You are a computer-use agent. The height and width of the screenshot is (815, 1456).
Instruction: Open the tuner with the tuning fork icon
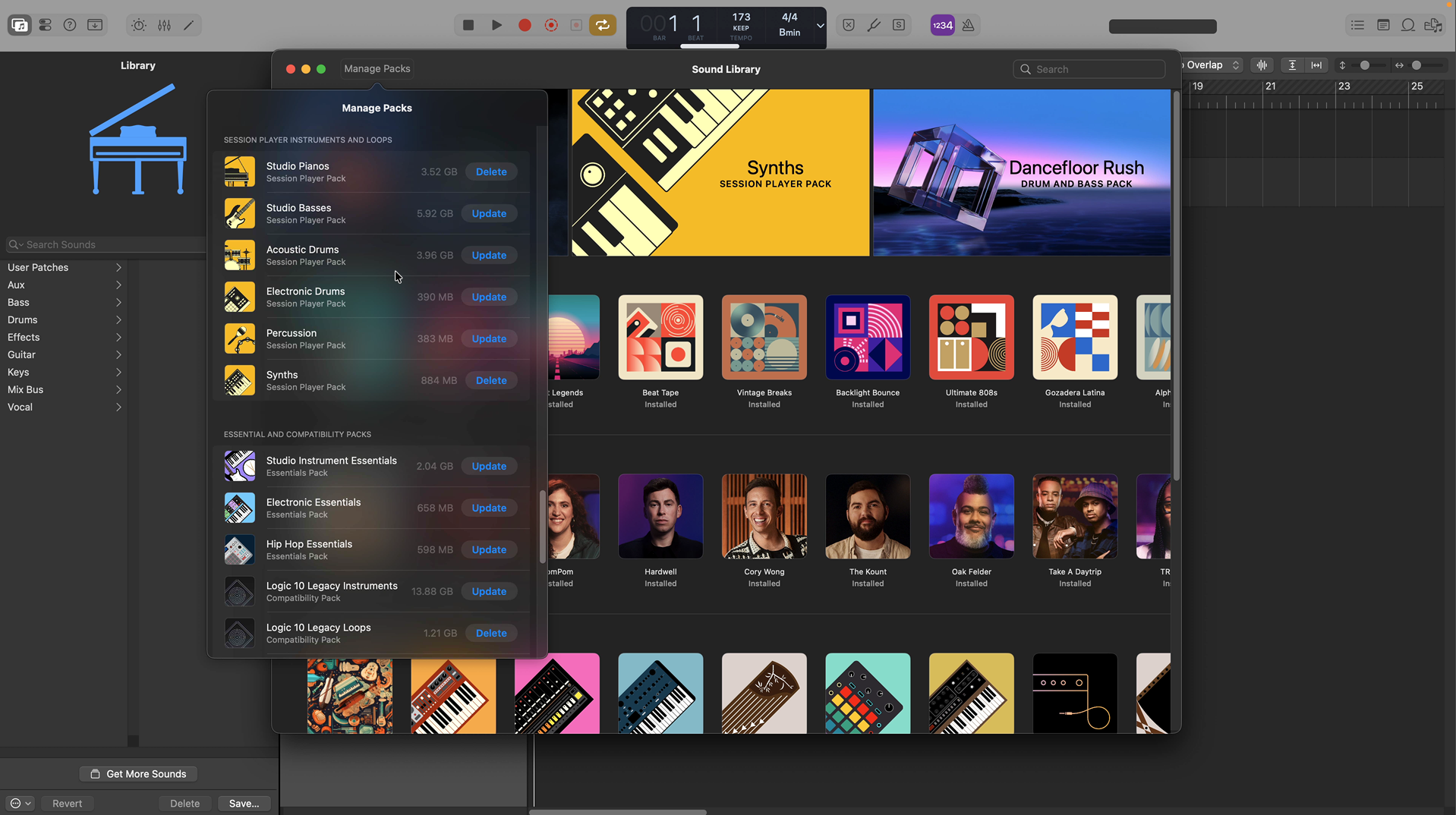point(874,25)
